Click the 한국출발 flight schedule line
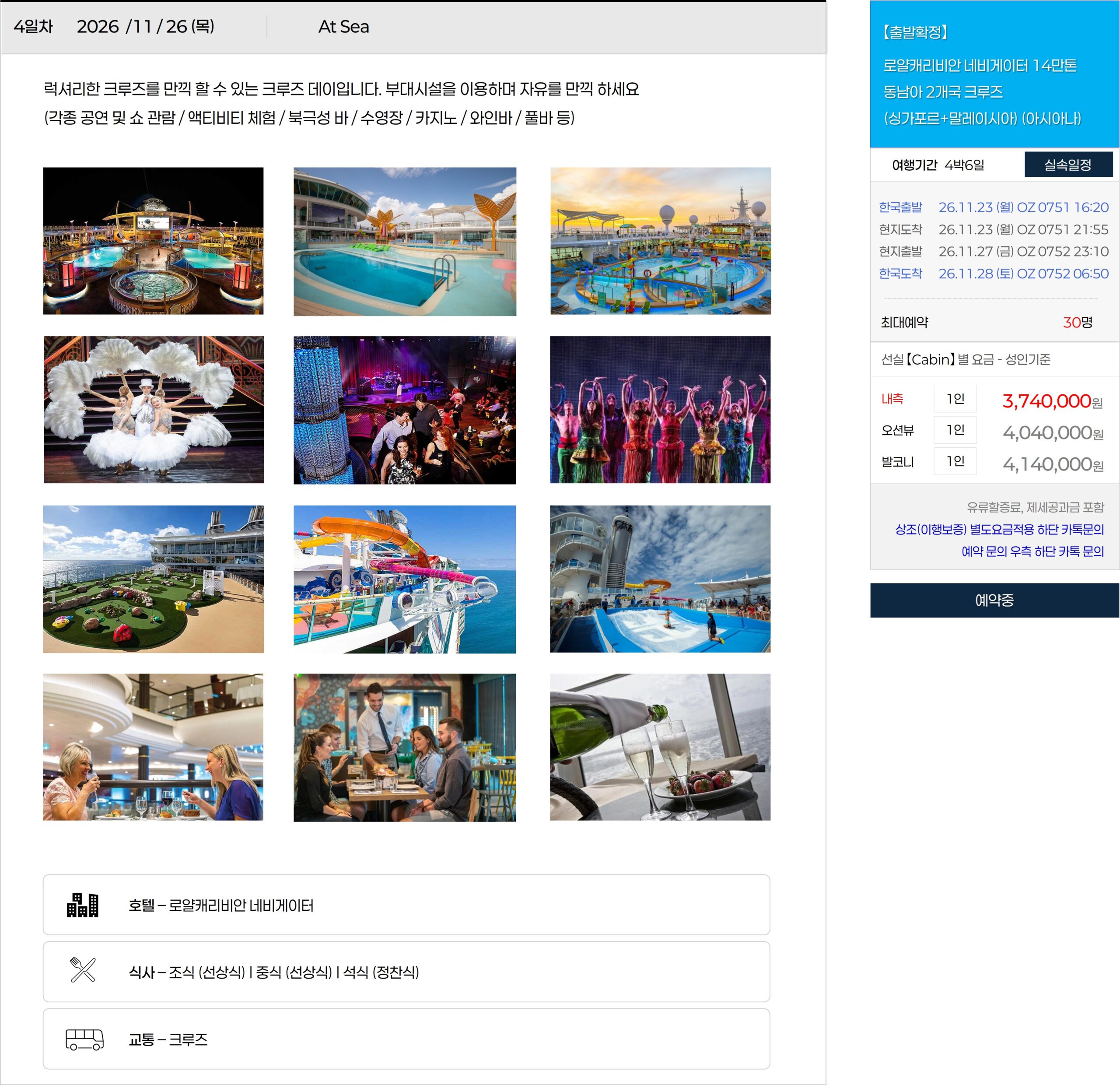 coord(994,207)
